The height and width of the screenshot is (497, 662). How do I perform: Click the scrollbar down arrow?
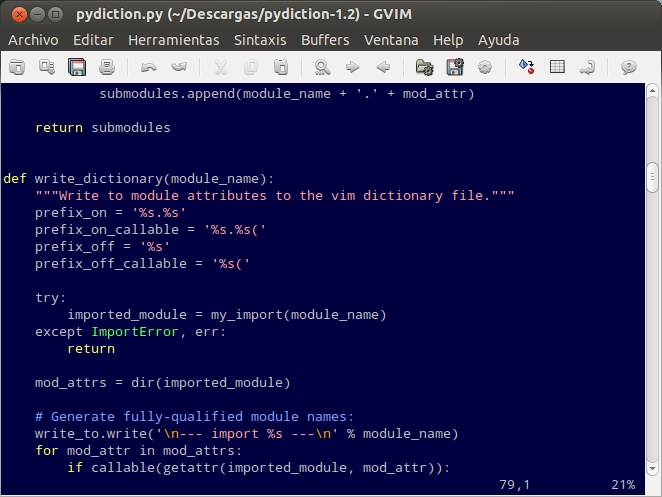pyautogui.click(x=652, y=468)
